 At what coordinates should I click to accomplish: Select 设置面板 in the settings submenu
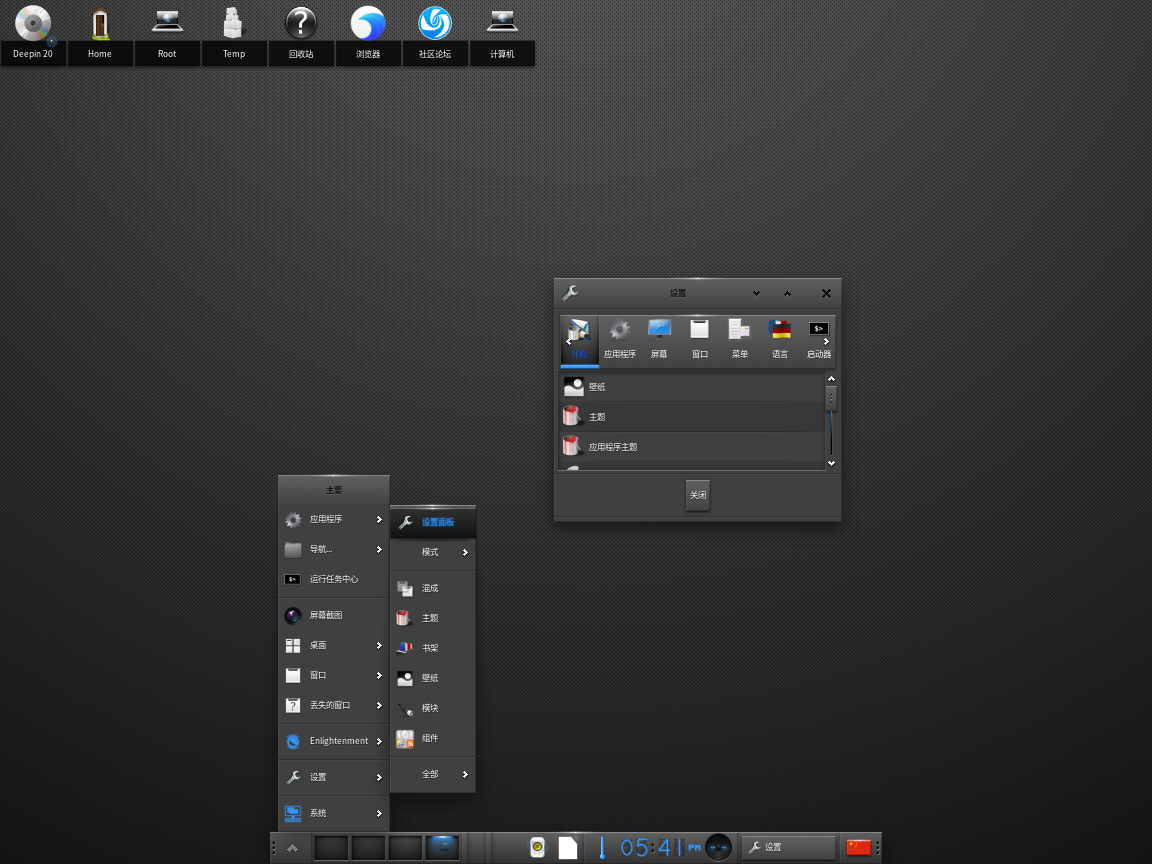click(432, 522)
